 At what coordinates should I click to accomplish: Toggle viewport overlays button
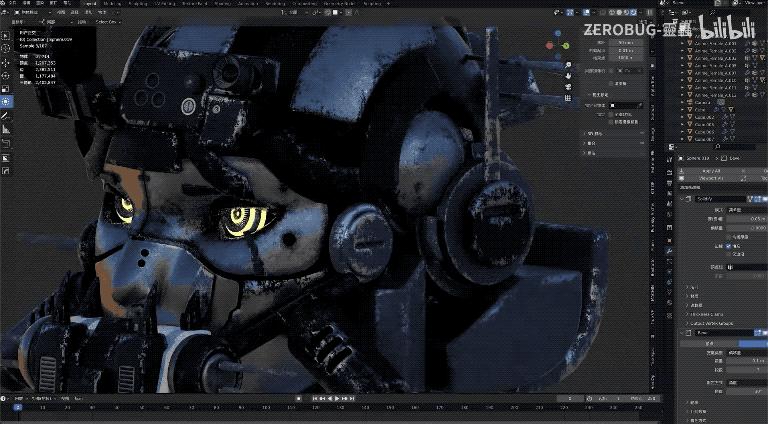coord(587,12)
